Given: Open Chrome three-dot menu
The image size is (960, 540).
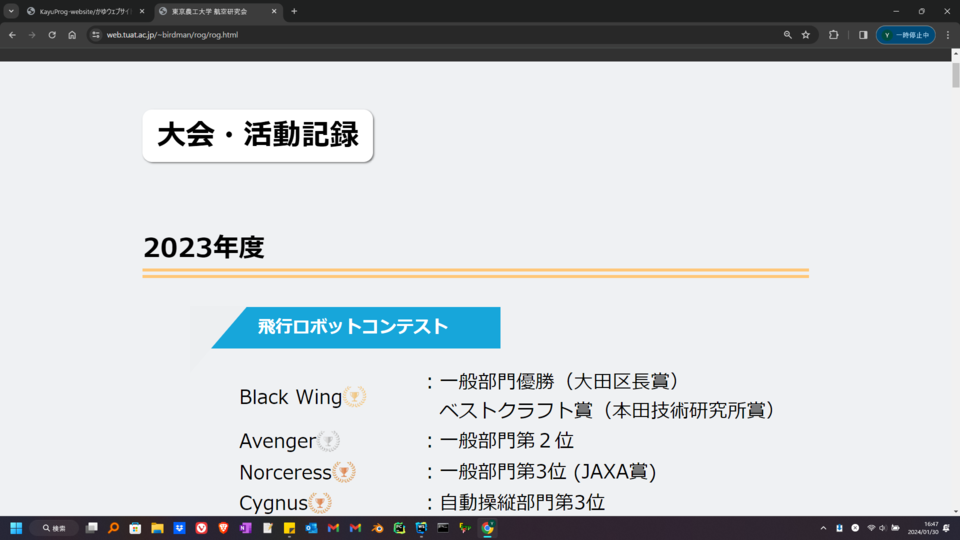Looking at the screenshot, I should (x=948, y=35).
